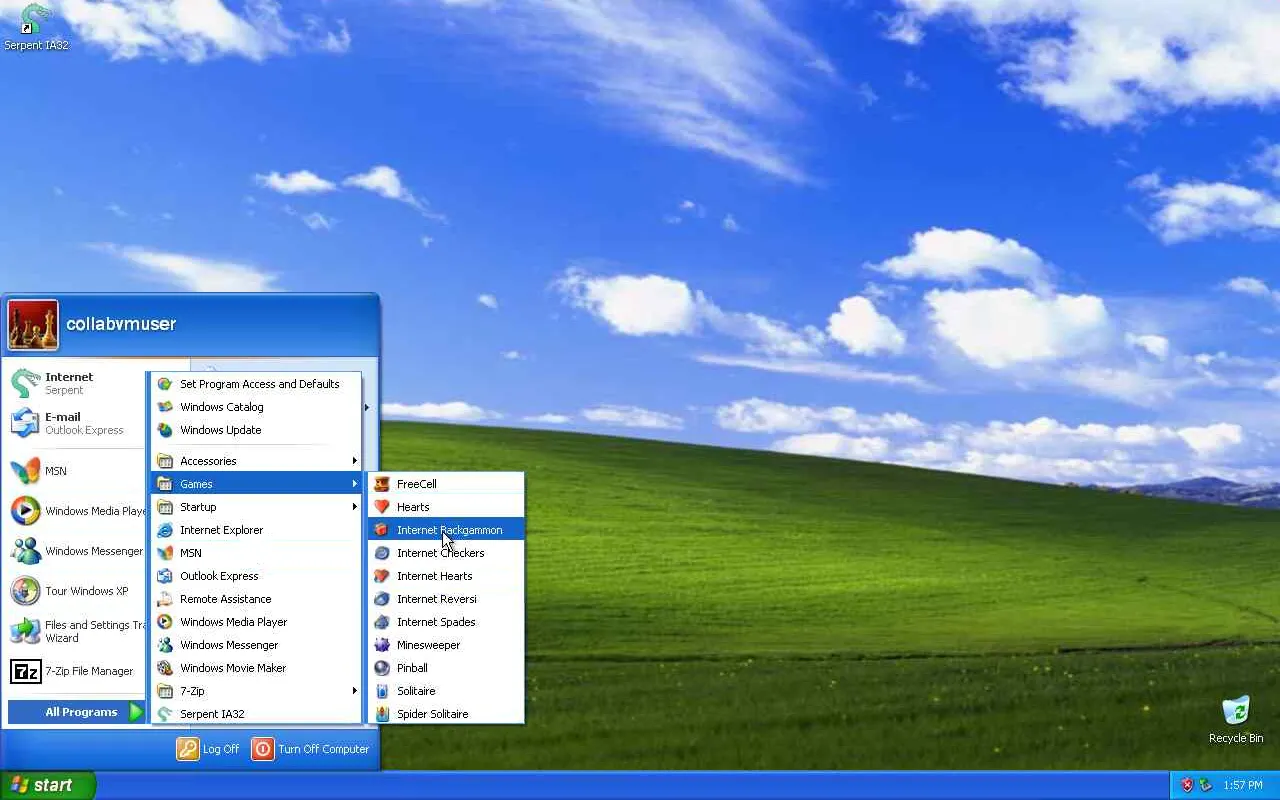Click the collabvmuser username text
This screenshot has height=800, width=1280.
(x=121, y=324)
